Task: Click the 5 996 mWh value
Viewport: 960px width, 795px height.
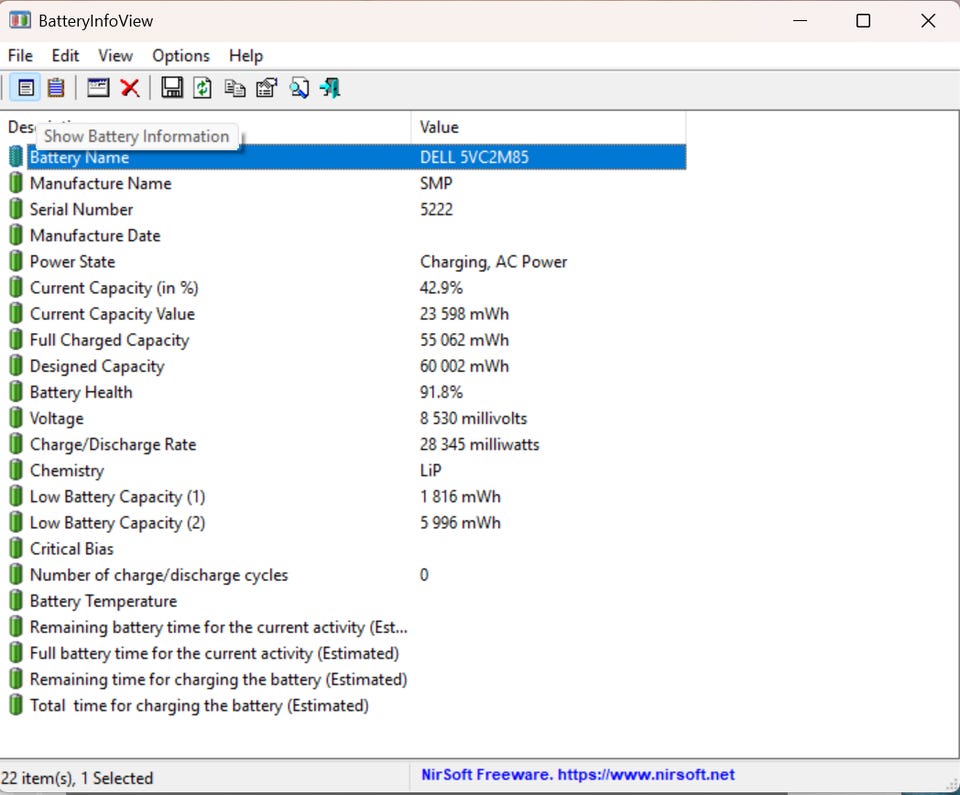Action: click(x=460, y=522)
